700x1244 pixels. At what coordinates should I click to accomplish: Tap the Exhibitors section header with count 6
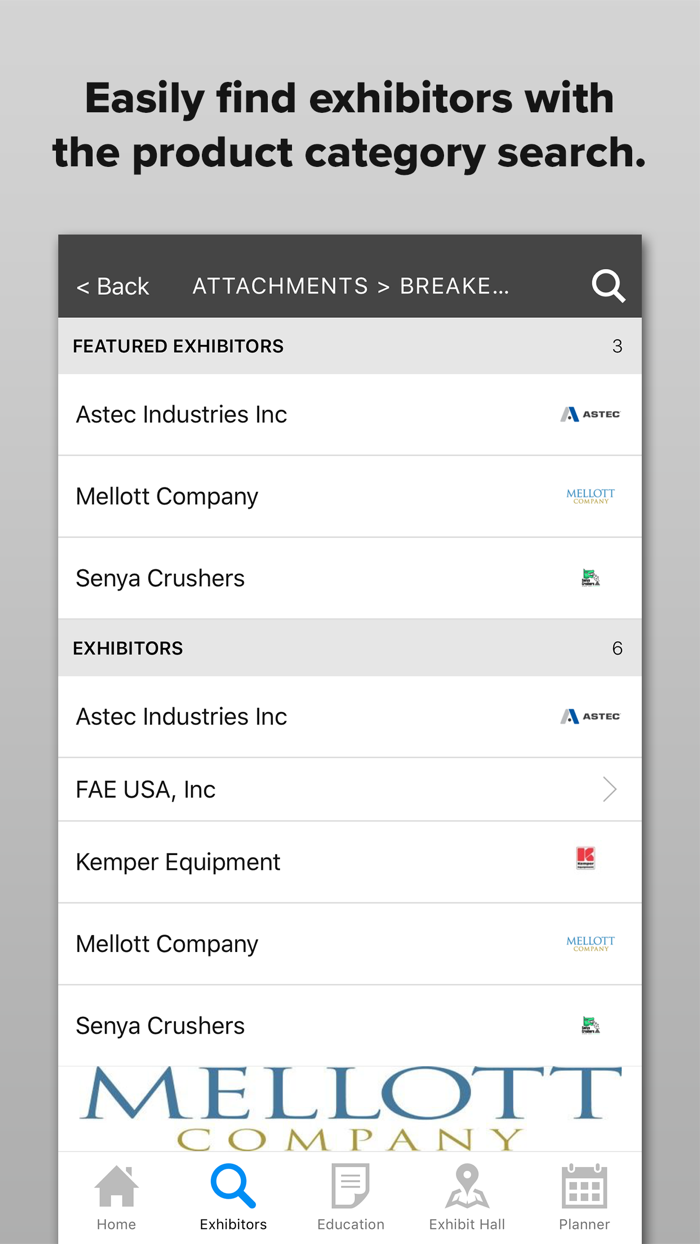pos(128,648)
